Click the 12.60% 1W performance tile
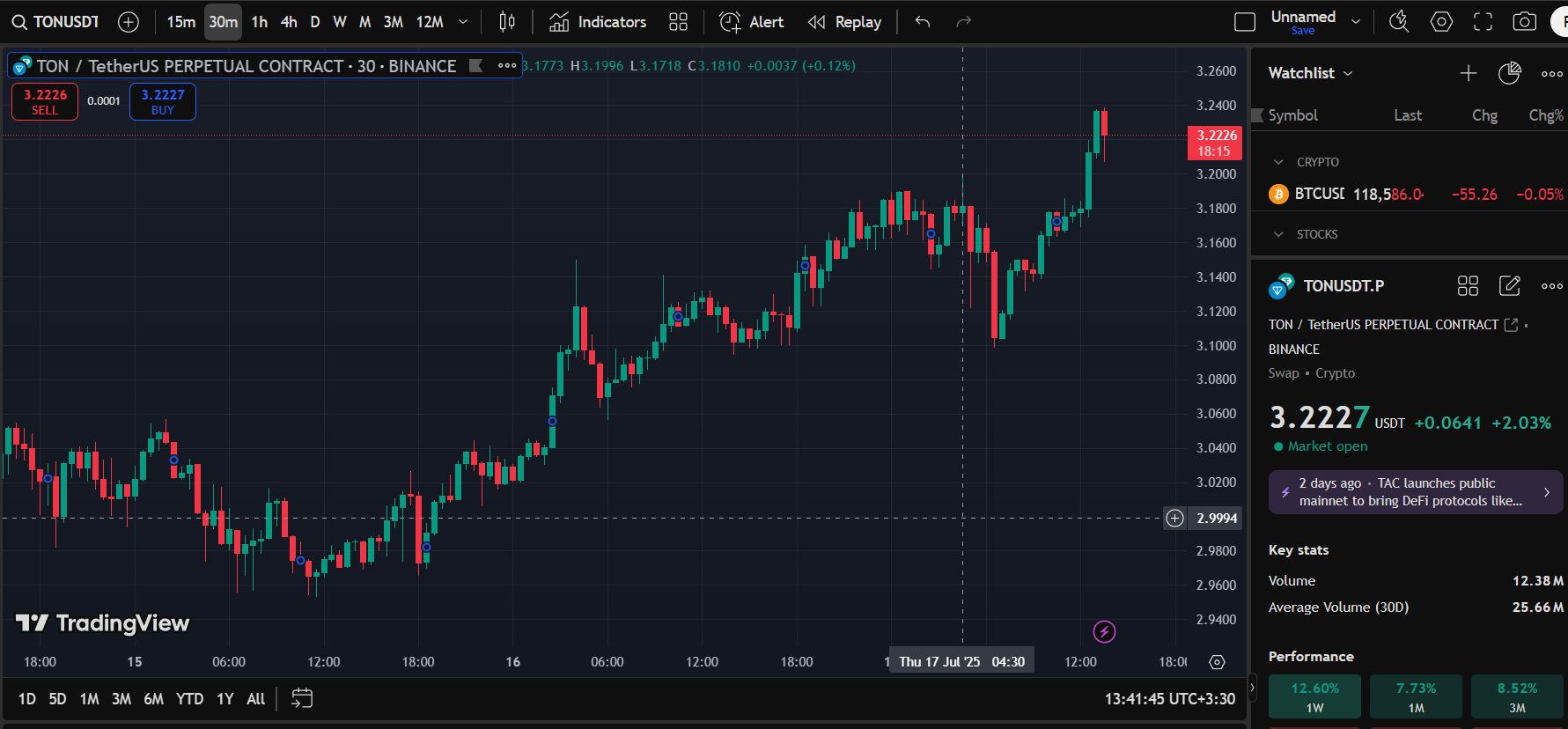 pyautogui.click(x=1314, y=696)
